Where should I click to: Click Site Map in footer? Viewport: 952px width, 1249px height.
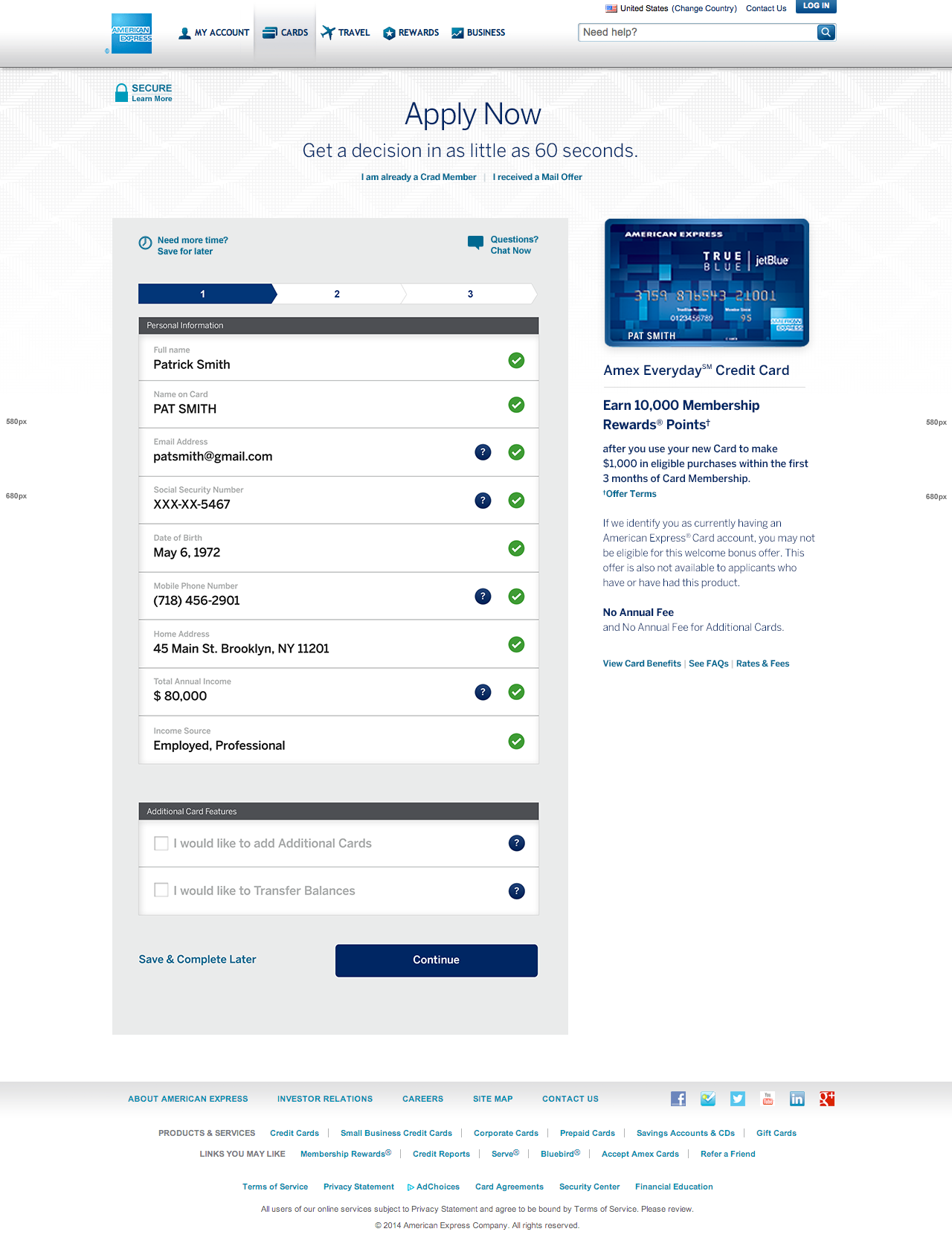coord(492,1099)
